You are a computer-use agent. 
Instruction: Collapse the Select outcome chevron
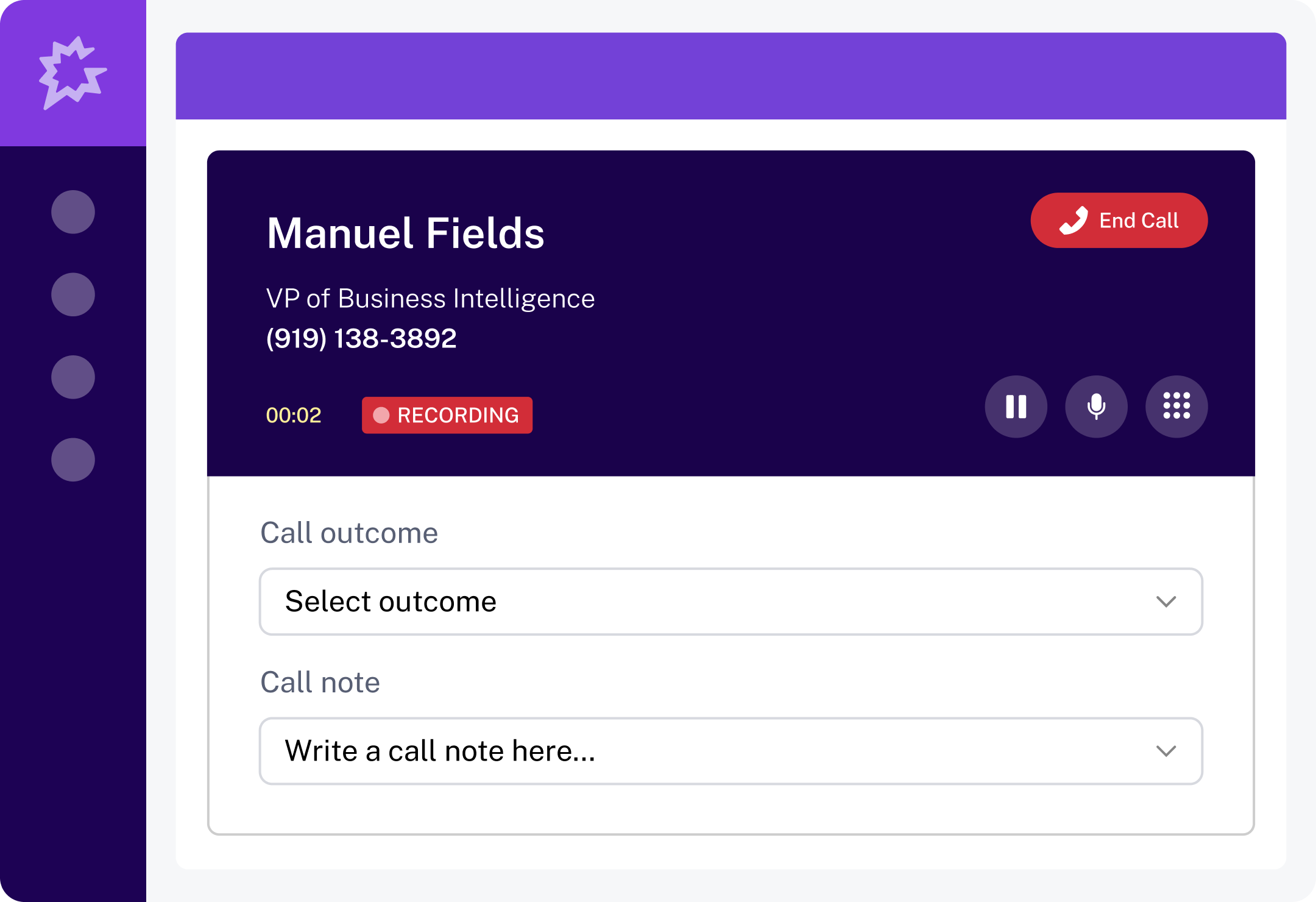(x=1166, y=602)
